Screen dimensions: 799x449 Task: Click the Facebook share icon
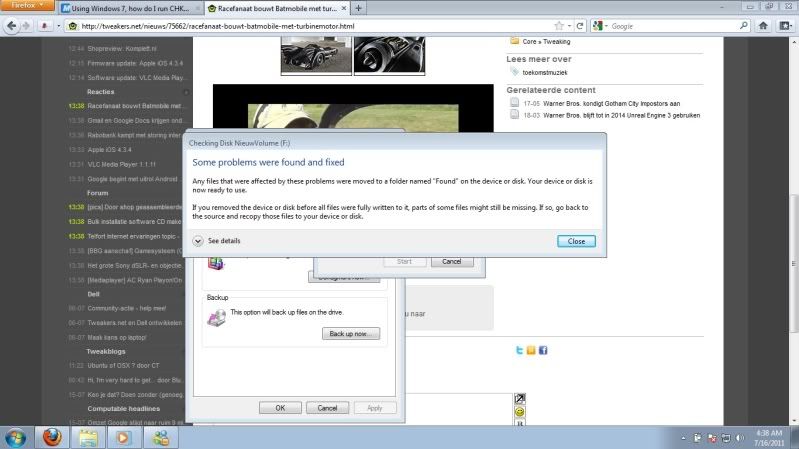(x=543, y=351)
